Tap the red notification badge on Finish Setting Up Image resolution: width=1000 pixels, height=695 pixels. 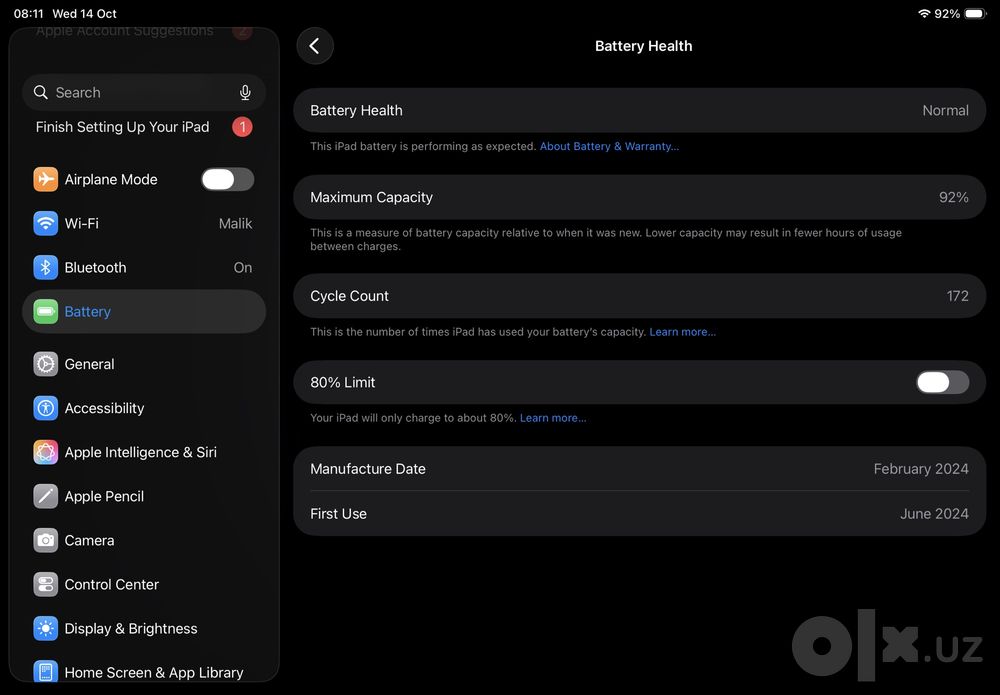click(242, 127)
